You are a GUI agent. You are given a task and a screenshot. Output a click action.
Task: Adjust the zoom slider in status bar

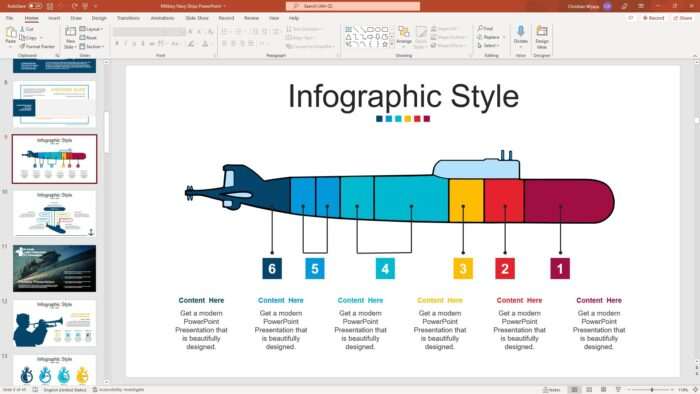652,390
